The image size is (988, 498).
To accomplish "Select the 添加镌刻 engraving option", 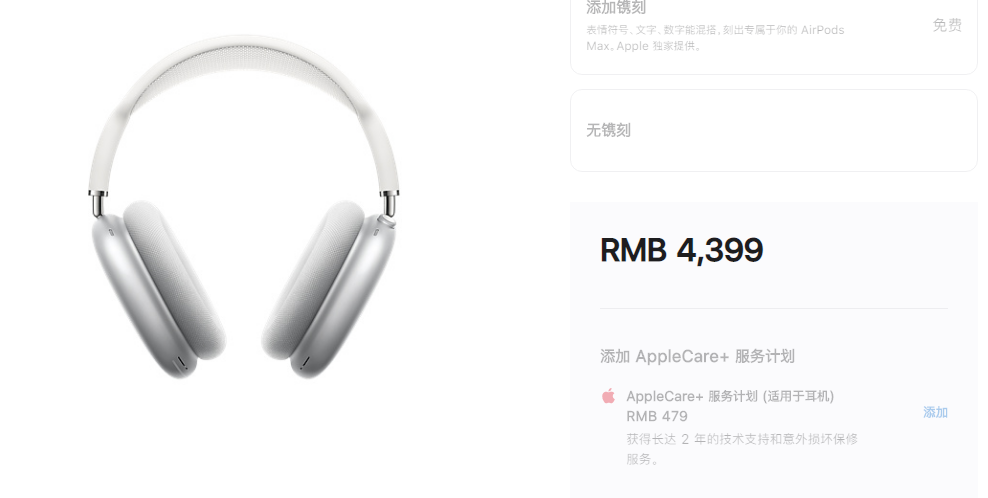I will 774,35.
